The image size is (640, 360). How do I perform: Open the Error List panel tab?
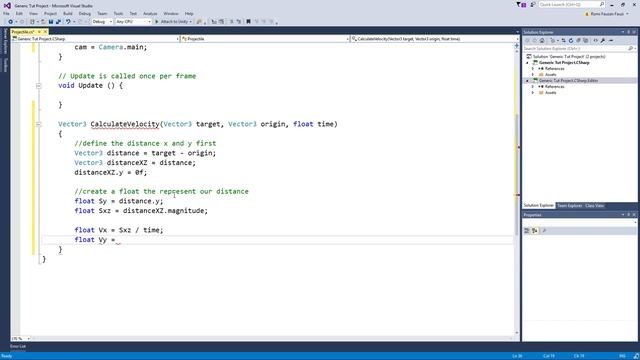click(x=18, y=347)
